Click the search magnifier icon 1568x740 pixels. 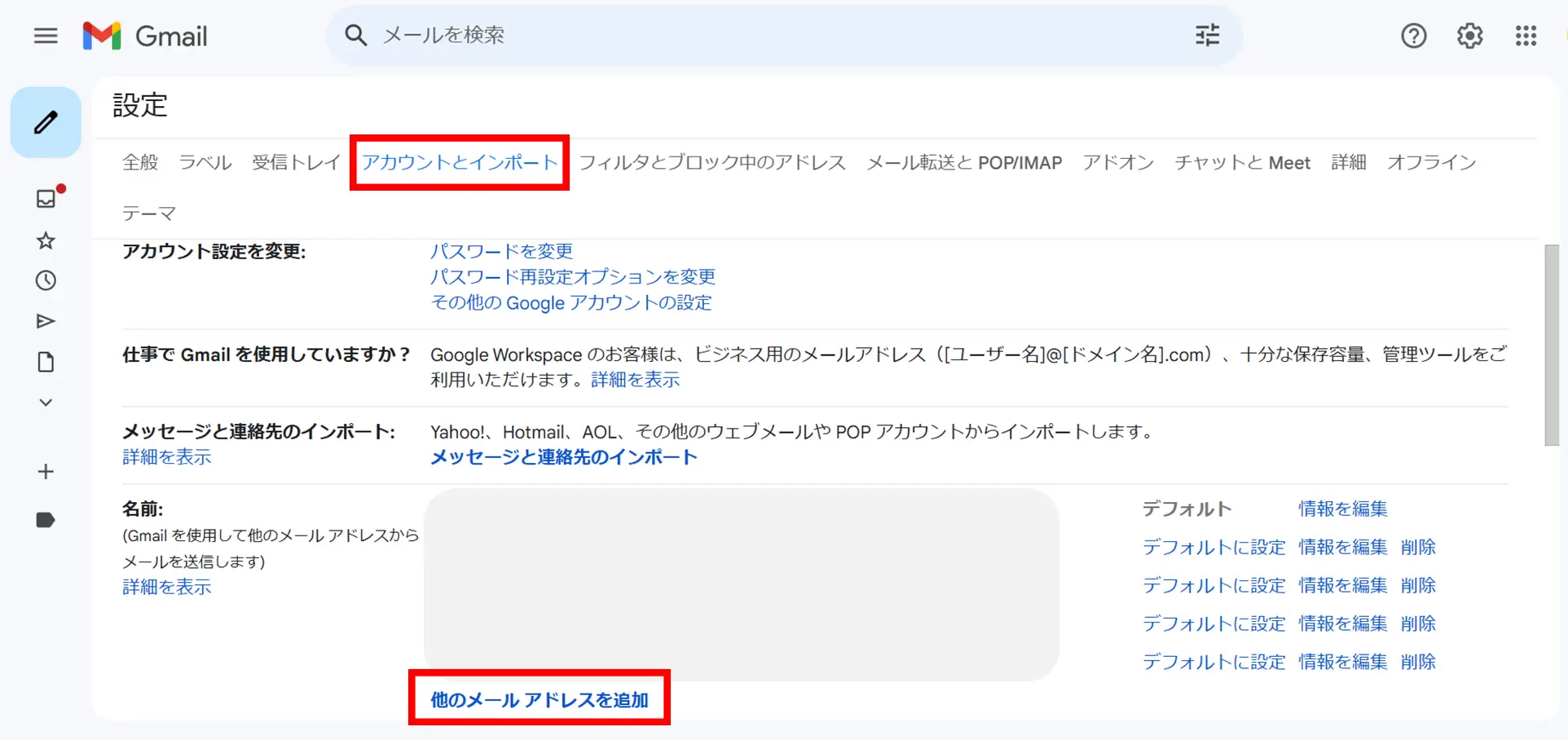[x=355, y=35]
